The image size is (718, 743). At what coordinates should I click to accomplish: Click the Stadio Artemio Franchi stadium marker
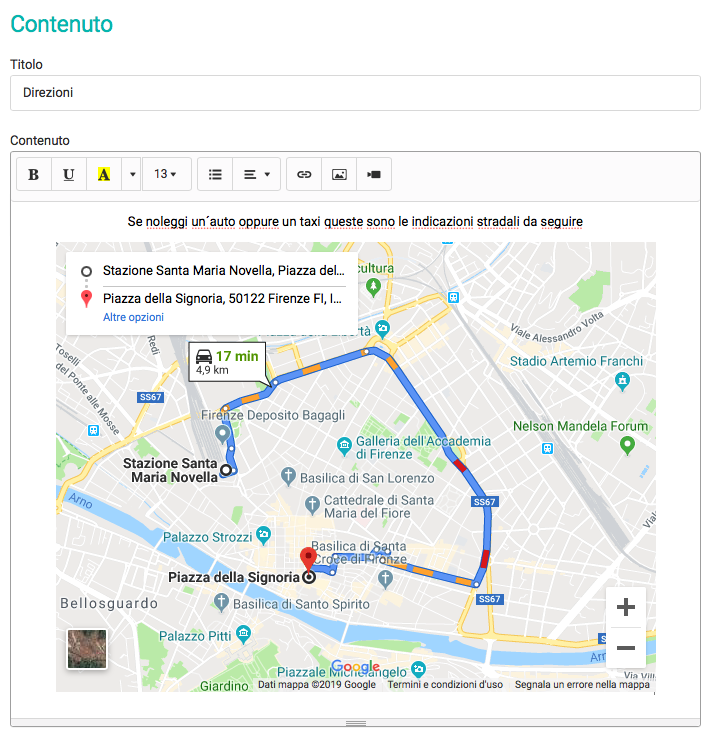622,381
